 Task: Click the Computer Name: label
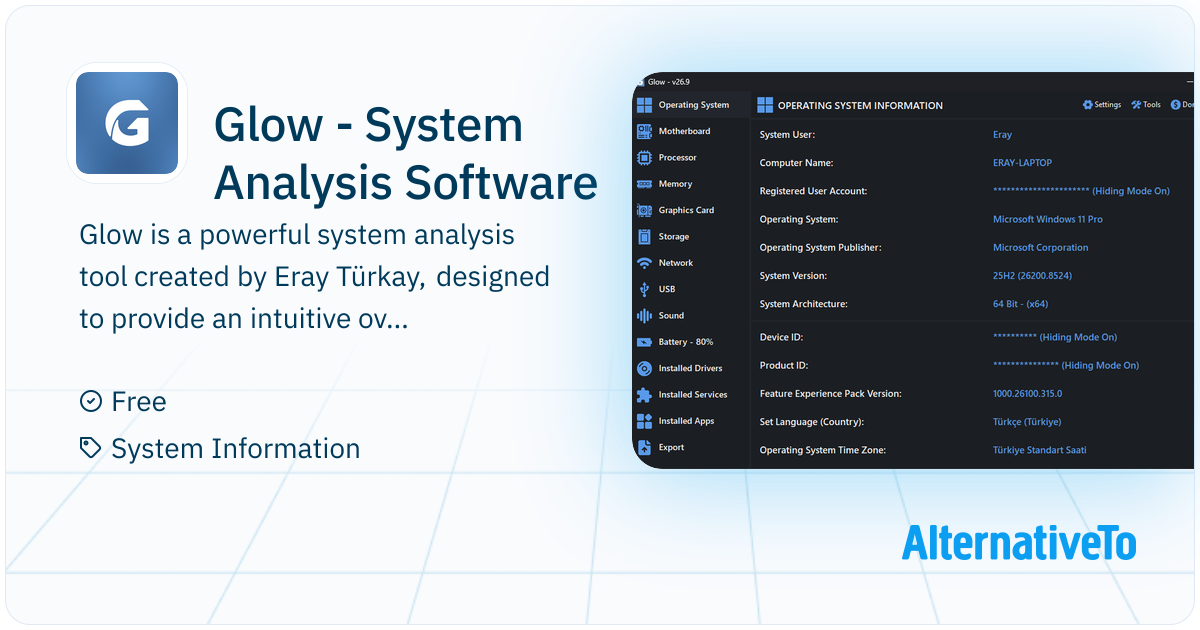796,163
